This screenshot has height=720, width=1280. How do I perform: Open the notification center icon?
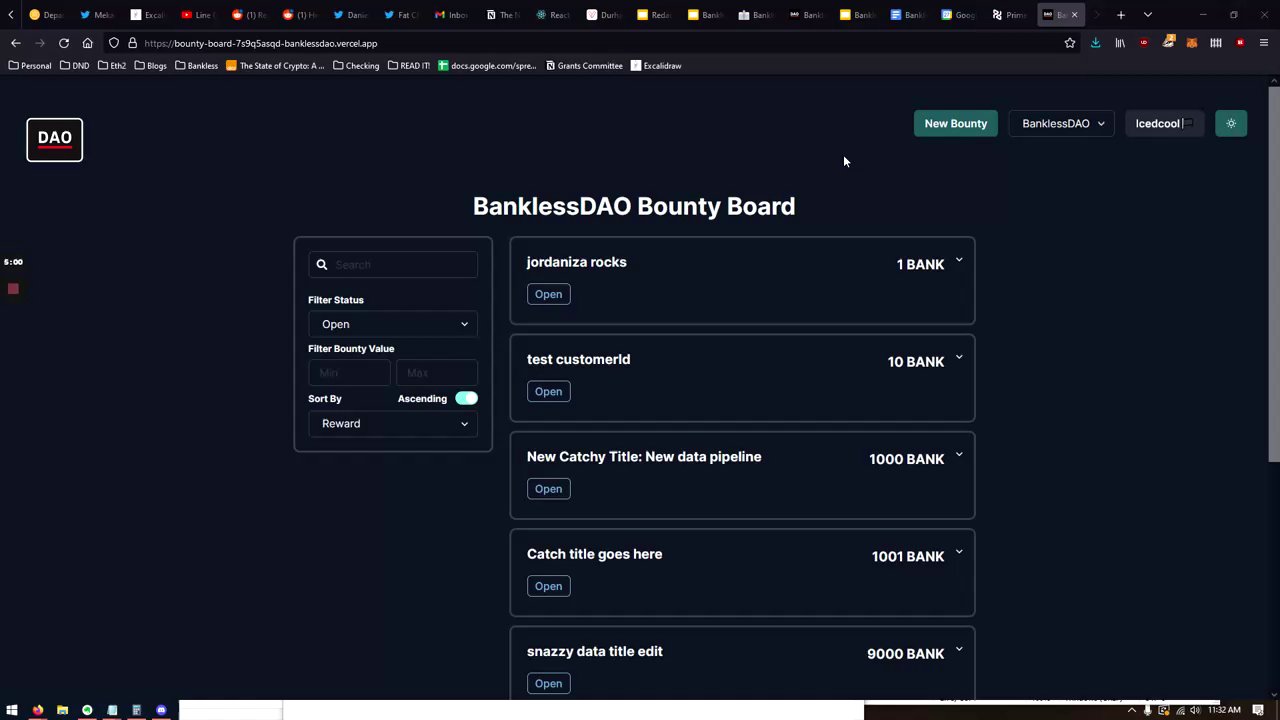[1259, 710]
